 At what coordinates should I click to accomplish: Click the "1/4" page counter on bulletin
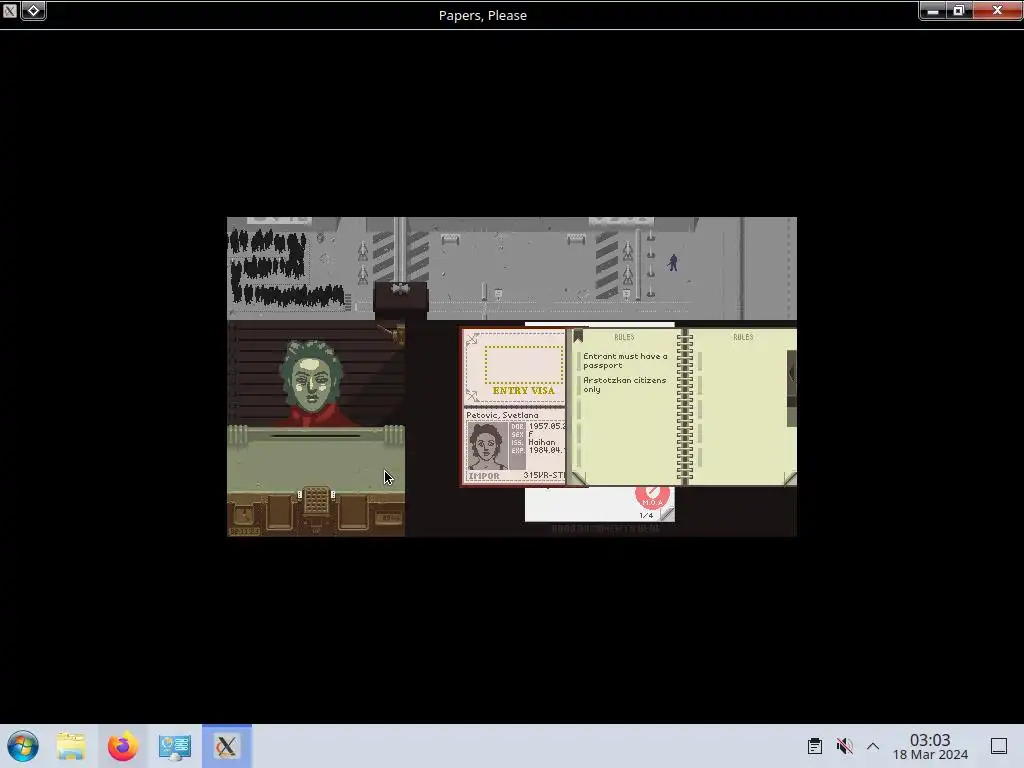coord(646,515)
